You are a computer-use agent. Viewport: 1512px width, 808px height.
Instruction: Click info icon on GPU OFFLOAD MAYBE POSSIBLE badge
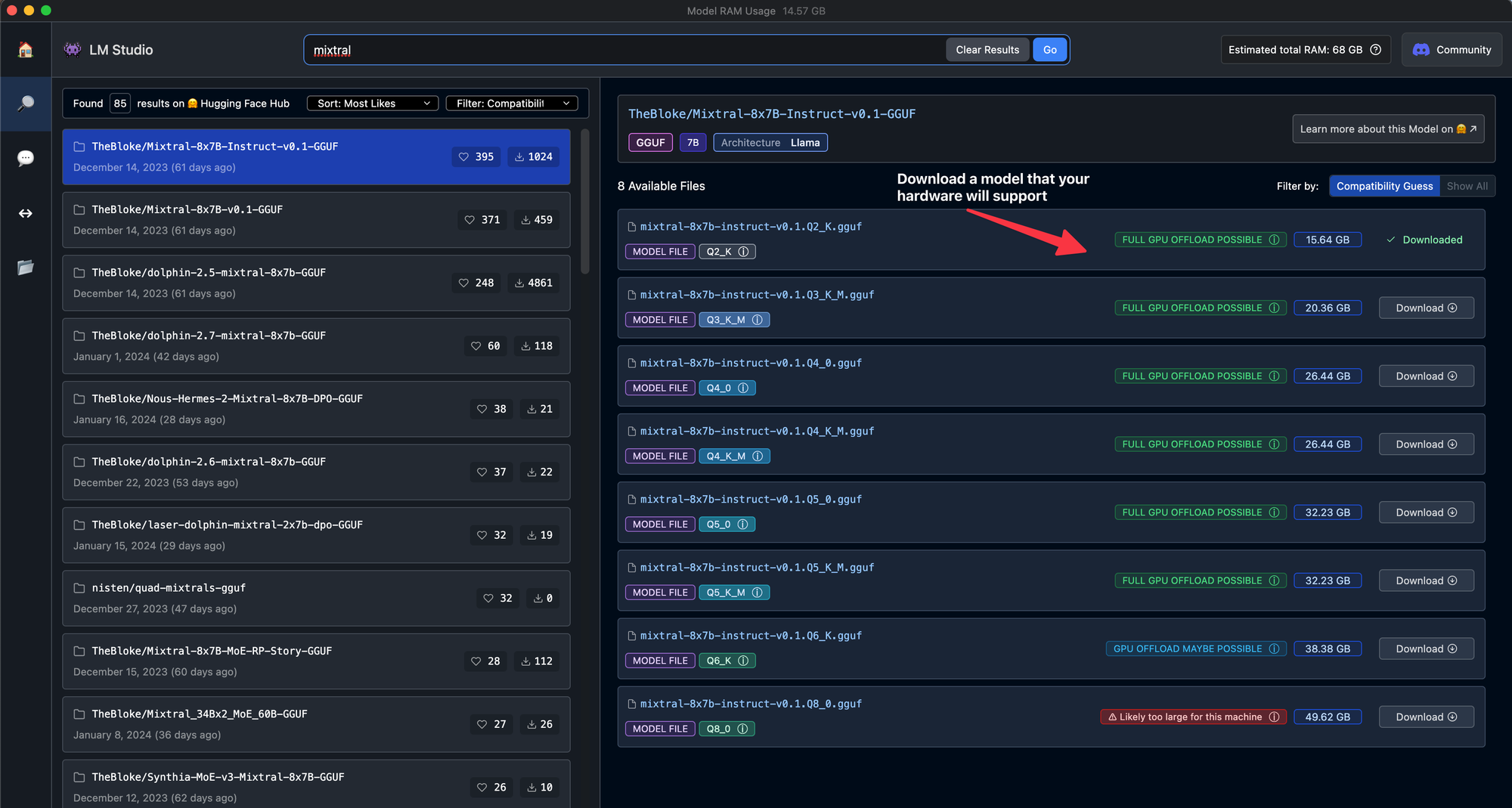click(x=1274, y=649)
